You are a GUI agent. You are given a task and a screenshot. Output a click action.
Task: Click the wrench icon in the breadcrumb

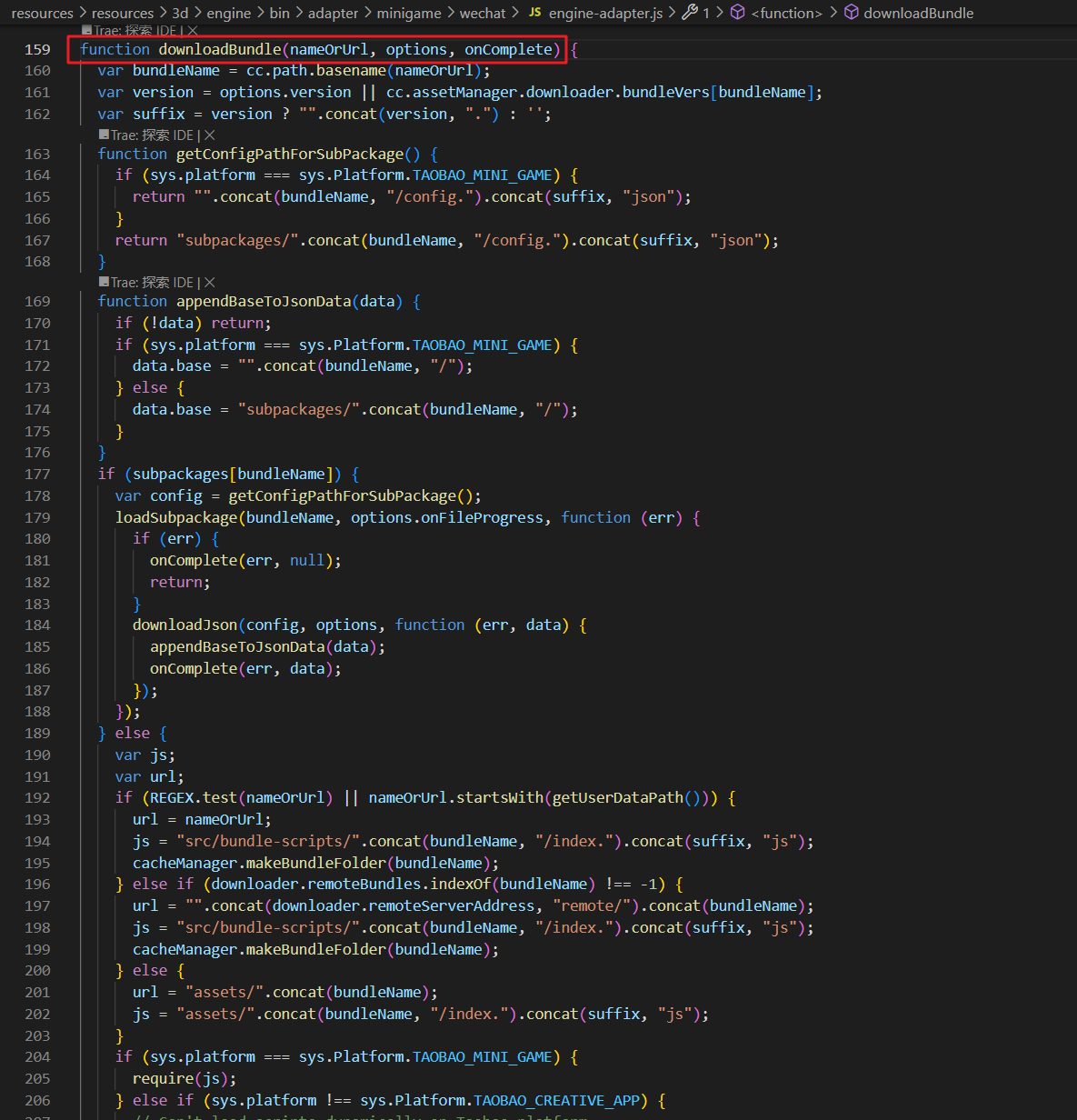pyautogui.click(x=690, y=13)
